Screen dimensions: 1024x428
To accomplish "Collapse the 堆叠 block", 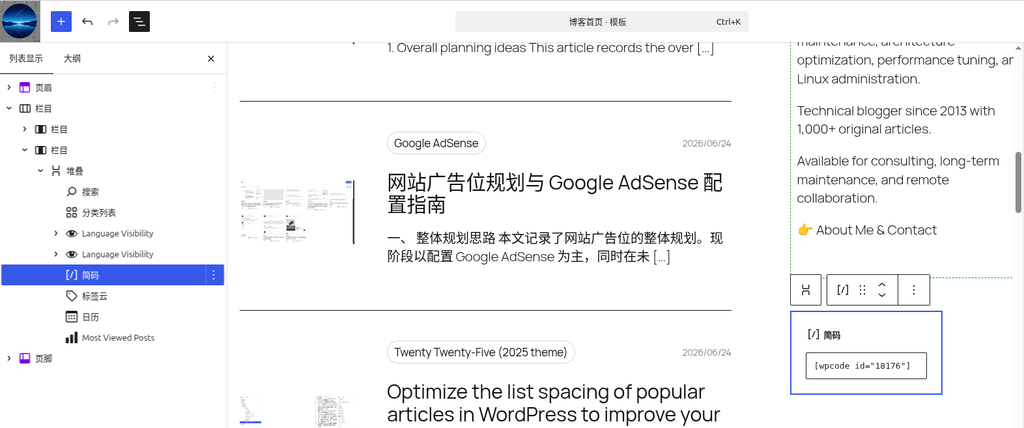I will coord(40,171).
